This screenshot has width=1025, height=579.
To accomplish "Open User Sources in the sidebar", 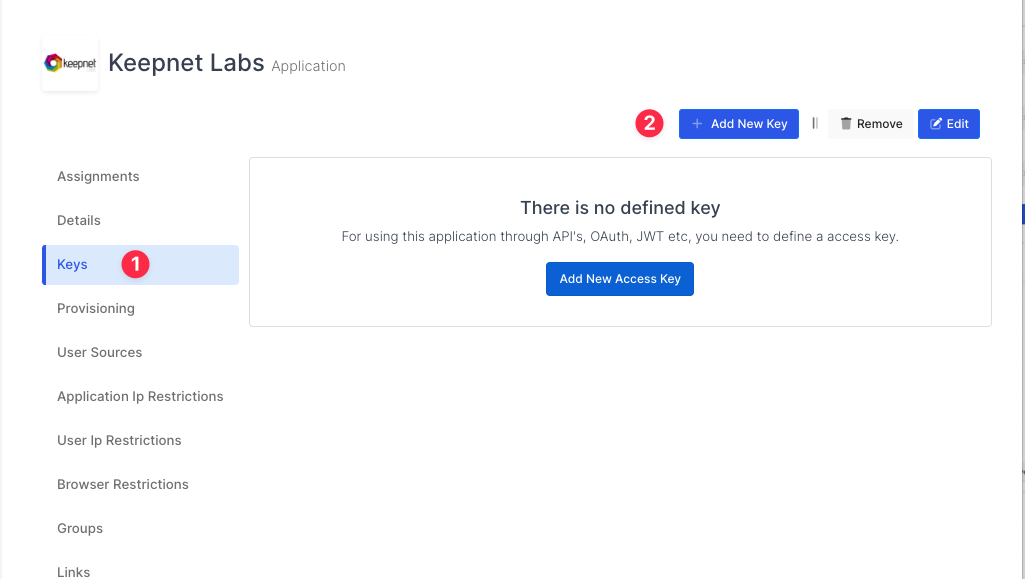I will click(x=100, y=353).
